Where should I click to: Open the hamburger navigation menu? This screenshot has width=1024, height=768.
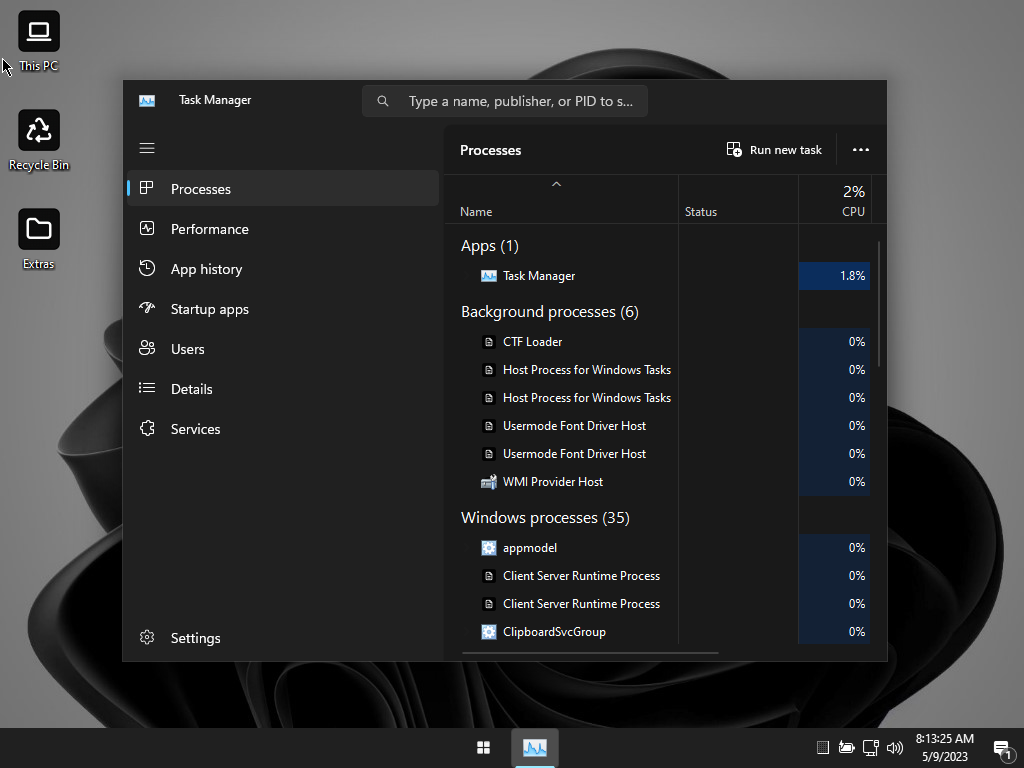[x=147, y=148]
